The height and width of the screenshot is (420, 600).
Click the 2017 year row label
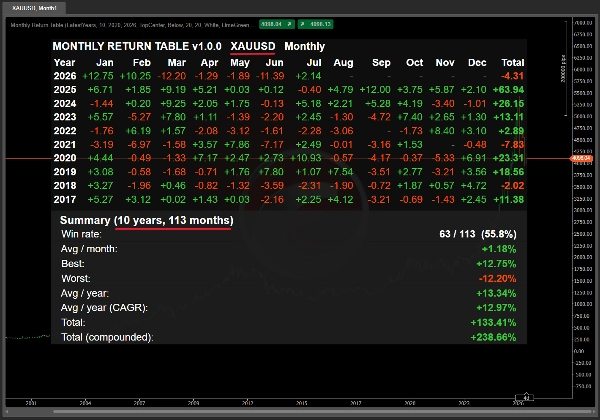pyautogui.click(x=65, y=199)
